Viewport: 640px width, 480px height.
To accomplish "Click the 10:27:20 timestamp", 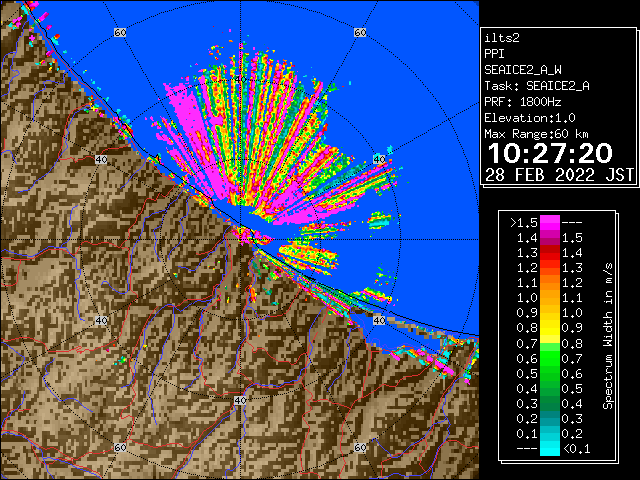I will tap(550, 153).
